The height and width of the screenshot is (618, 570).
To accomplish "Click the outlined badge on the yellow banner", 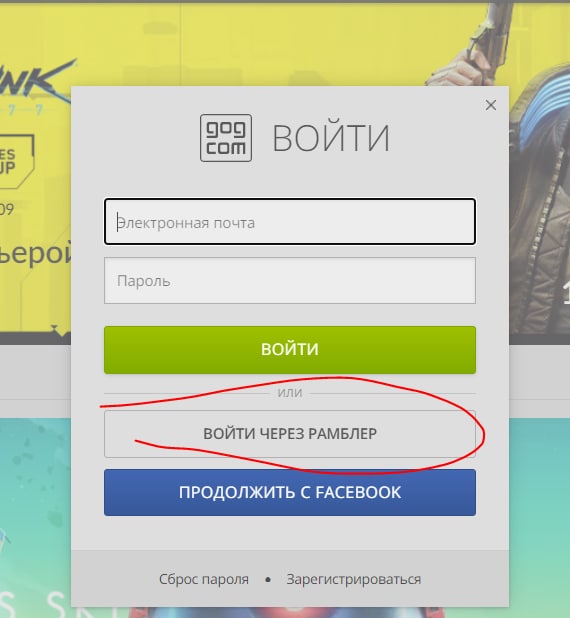I will [x=17, y=162].
